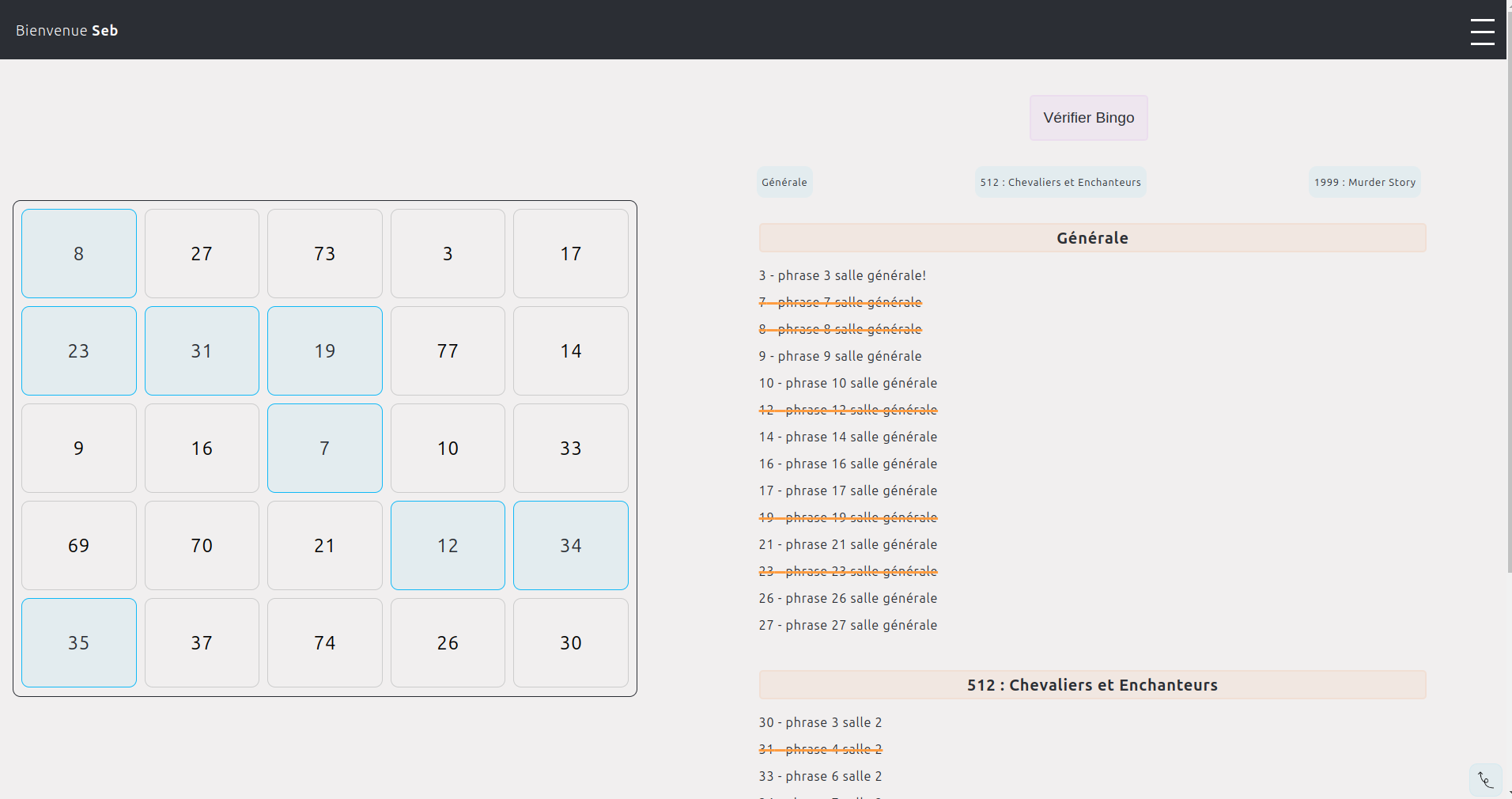Viewport: 1512px width, 799px height.
Task: Open the 1999 : Murder Story tab
Action: 1365,182
